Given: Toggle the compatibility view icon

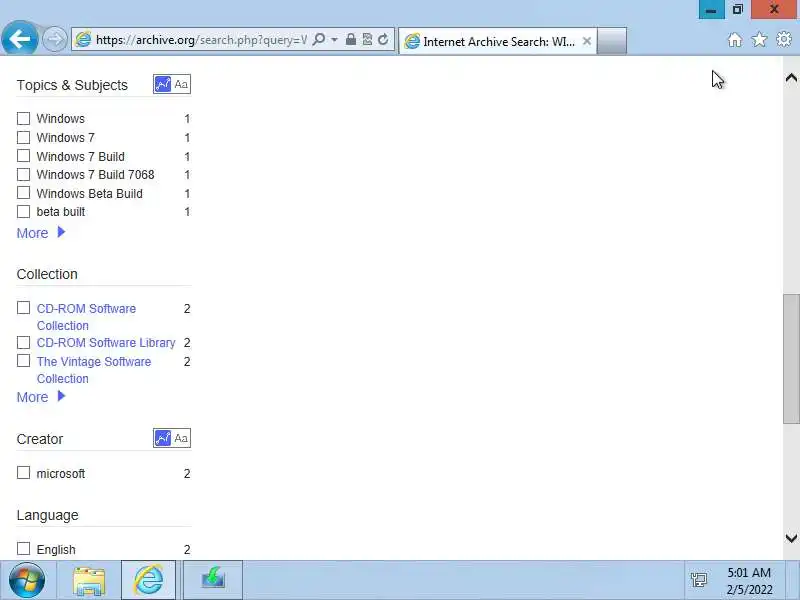Looking at the screenshot, I should 367,39.
